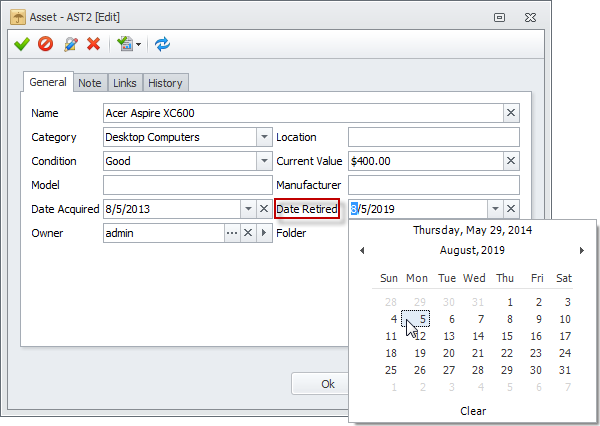This screenshot has width=600, height=426.
Task: Click the green checkmark save icon
Action: (x=22, y=44)
